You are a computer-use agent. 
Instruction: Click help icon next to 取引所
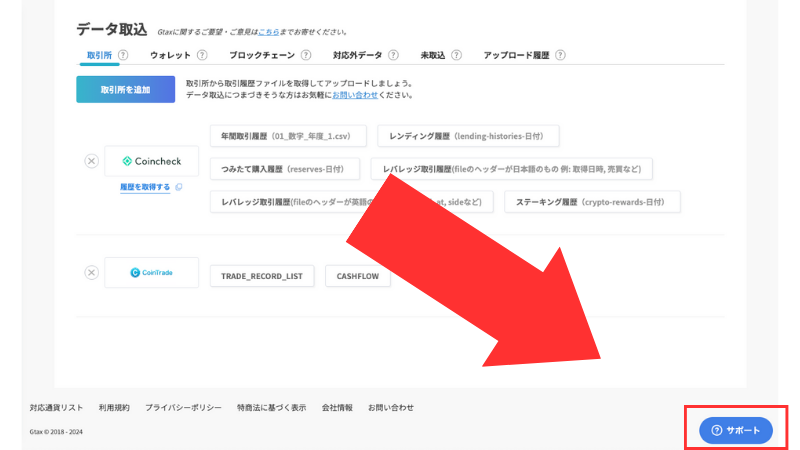[123, 55]
